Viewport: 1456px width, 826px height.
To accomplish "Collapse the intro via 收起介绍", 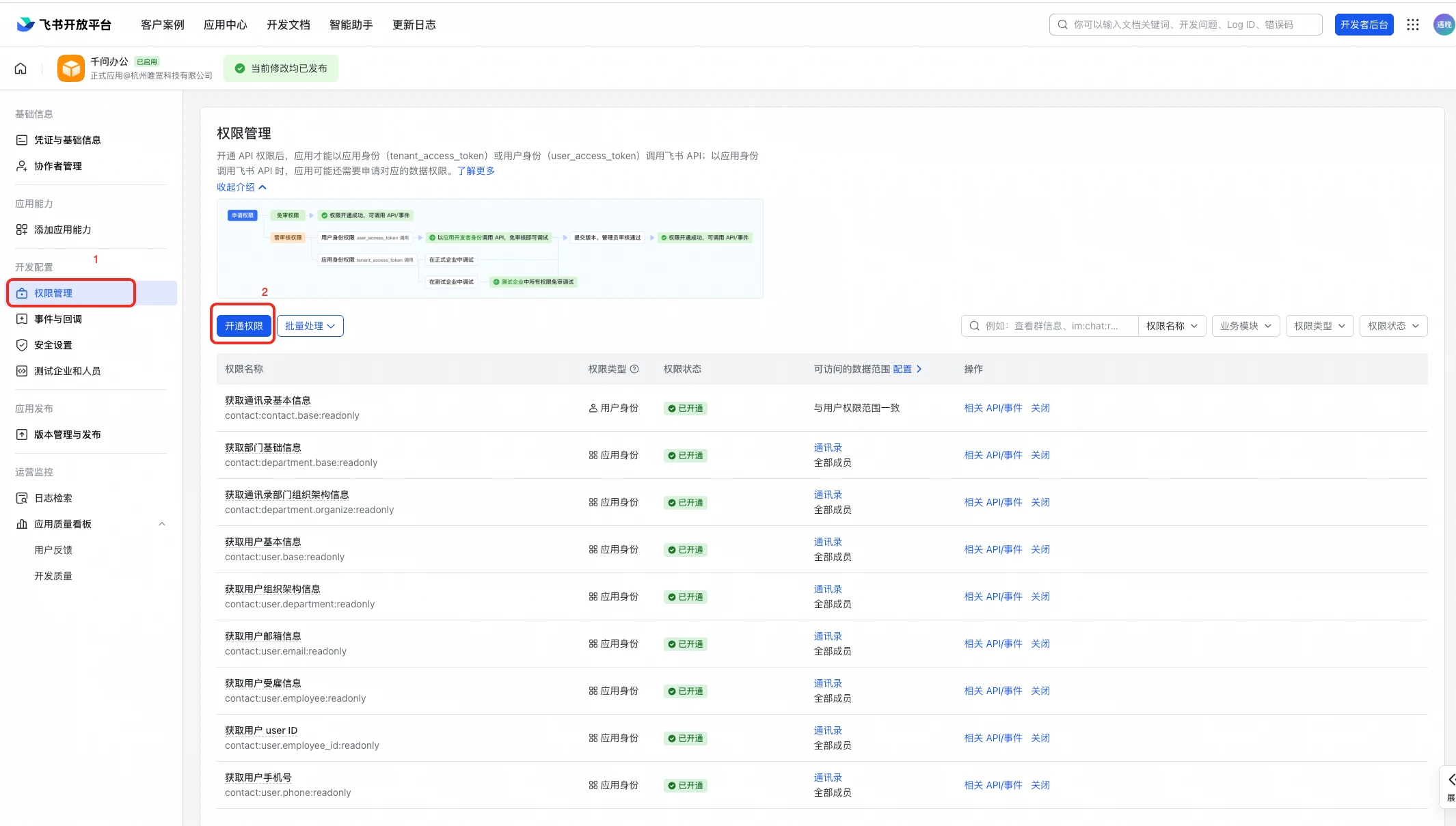I will pyautogui.click(x=241, y=187).
